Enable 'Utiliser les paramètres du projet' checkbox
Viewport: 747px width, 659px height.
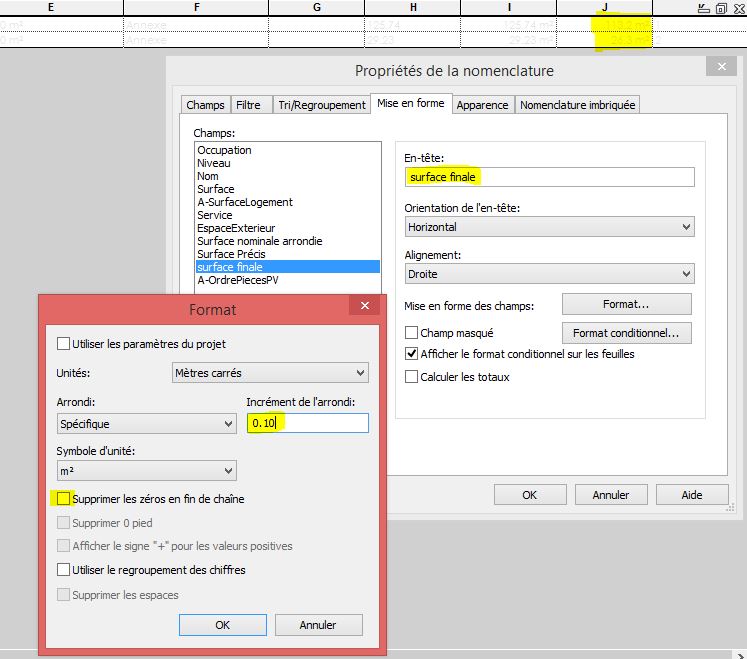pos(64,344)
